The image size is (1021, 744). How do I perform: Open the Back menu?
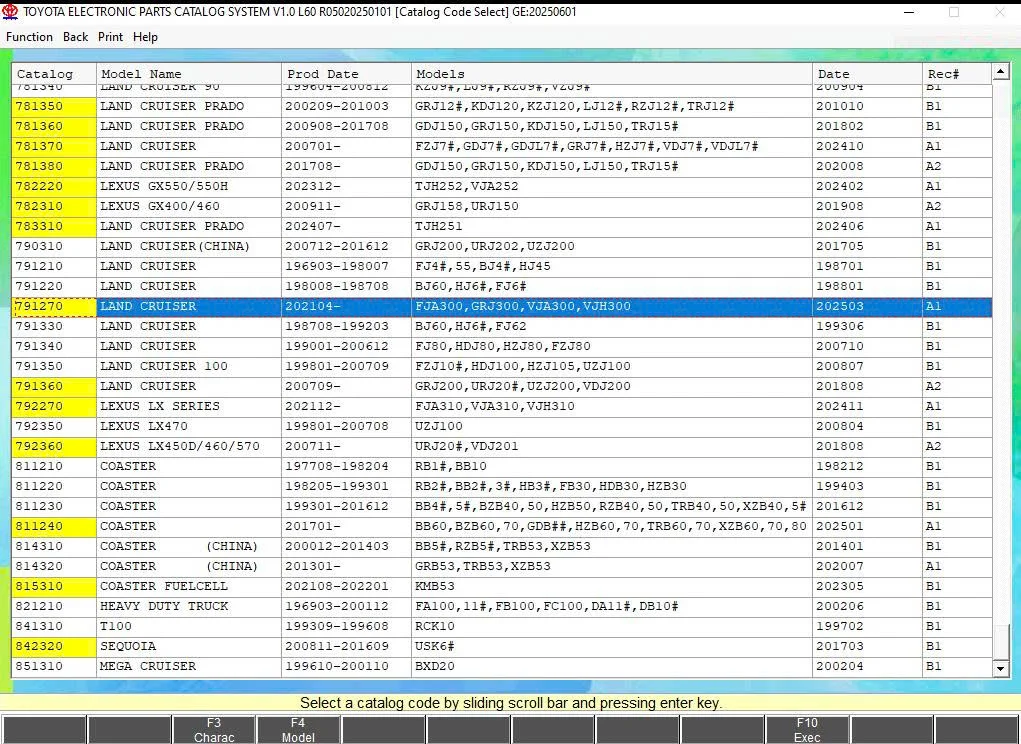tap(76, 37)
